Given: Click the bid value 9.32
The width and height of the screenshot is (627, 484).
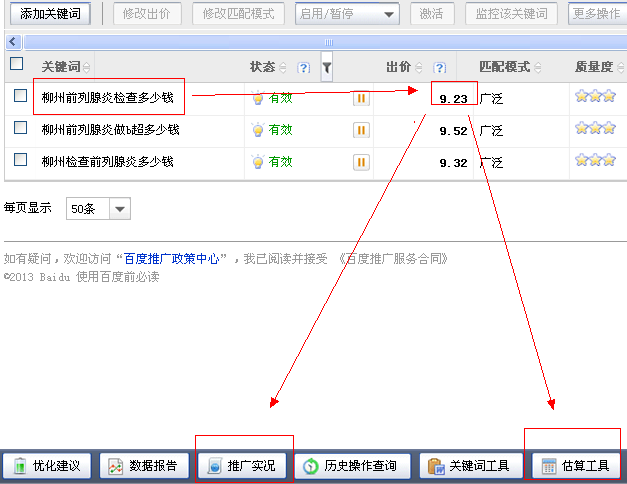Looking at the screenshot, I should [x=453, y=163].
